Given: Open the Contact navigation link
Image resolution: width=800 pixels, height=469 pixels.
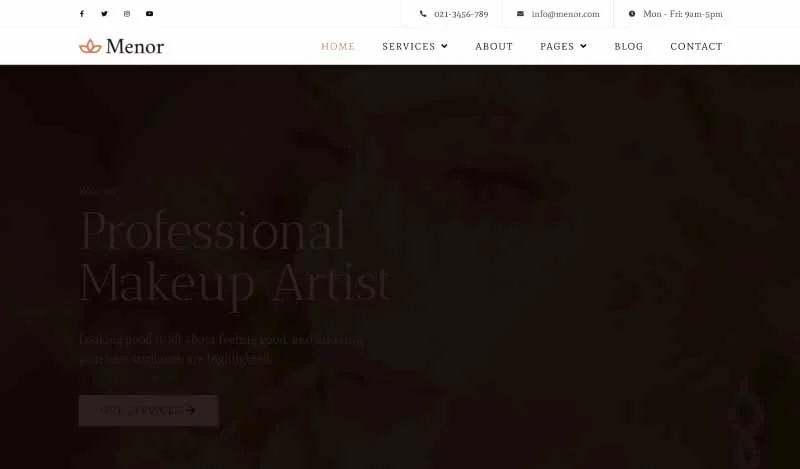Looking at the screenshot, I should pos(696,46).
